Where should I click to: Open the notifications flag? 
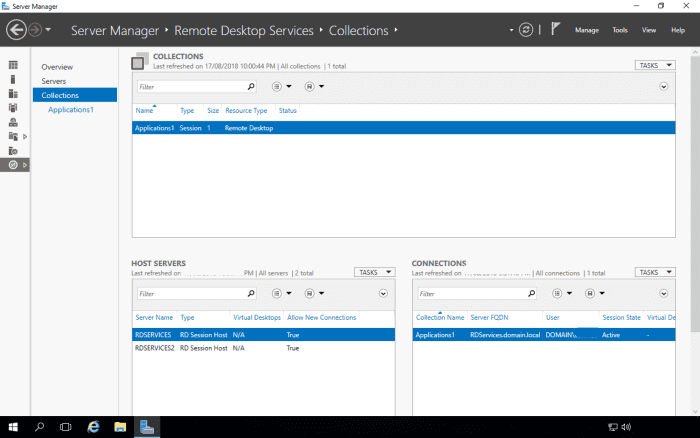[555, 29]
